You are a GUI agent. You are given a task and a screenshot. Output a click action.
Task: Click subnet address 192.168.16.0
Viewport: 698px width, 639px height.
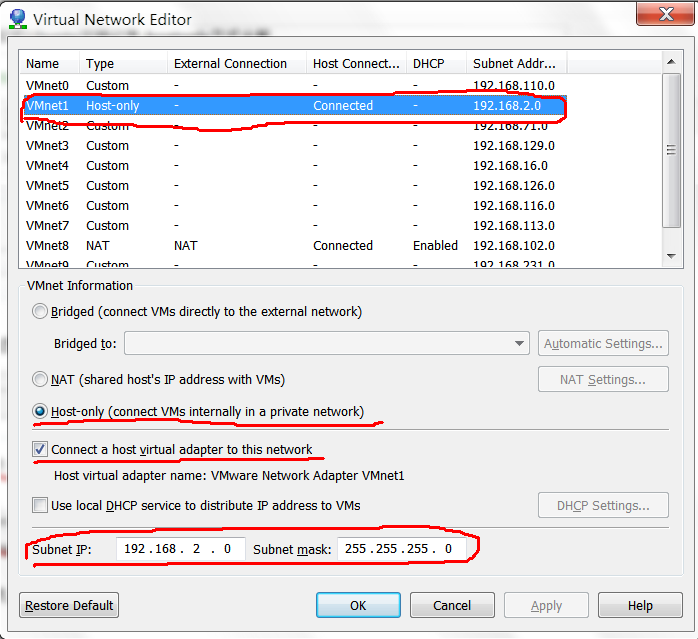[510, 166]
